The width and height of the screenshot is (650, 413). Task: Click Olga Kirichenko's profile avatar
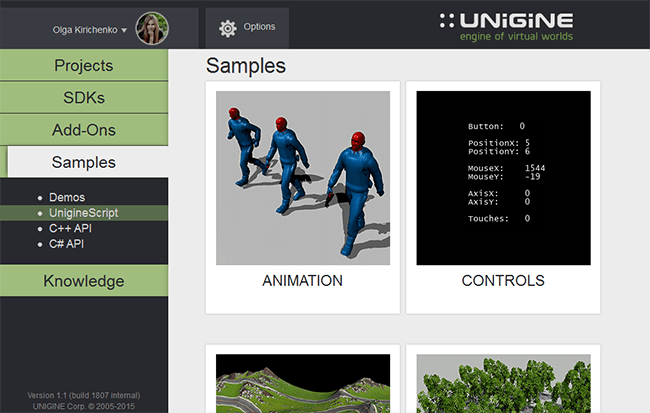click(152, 29)
